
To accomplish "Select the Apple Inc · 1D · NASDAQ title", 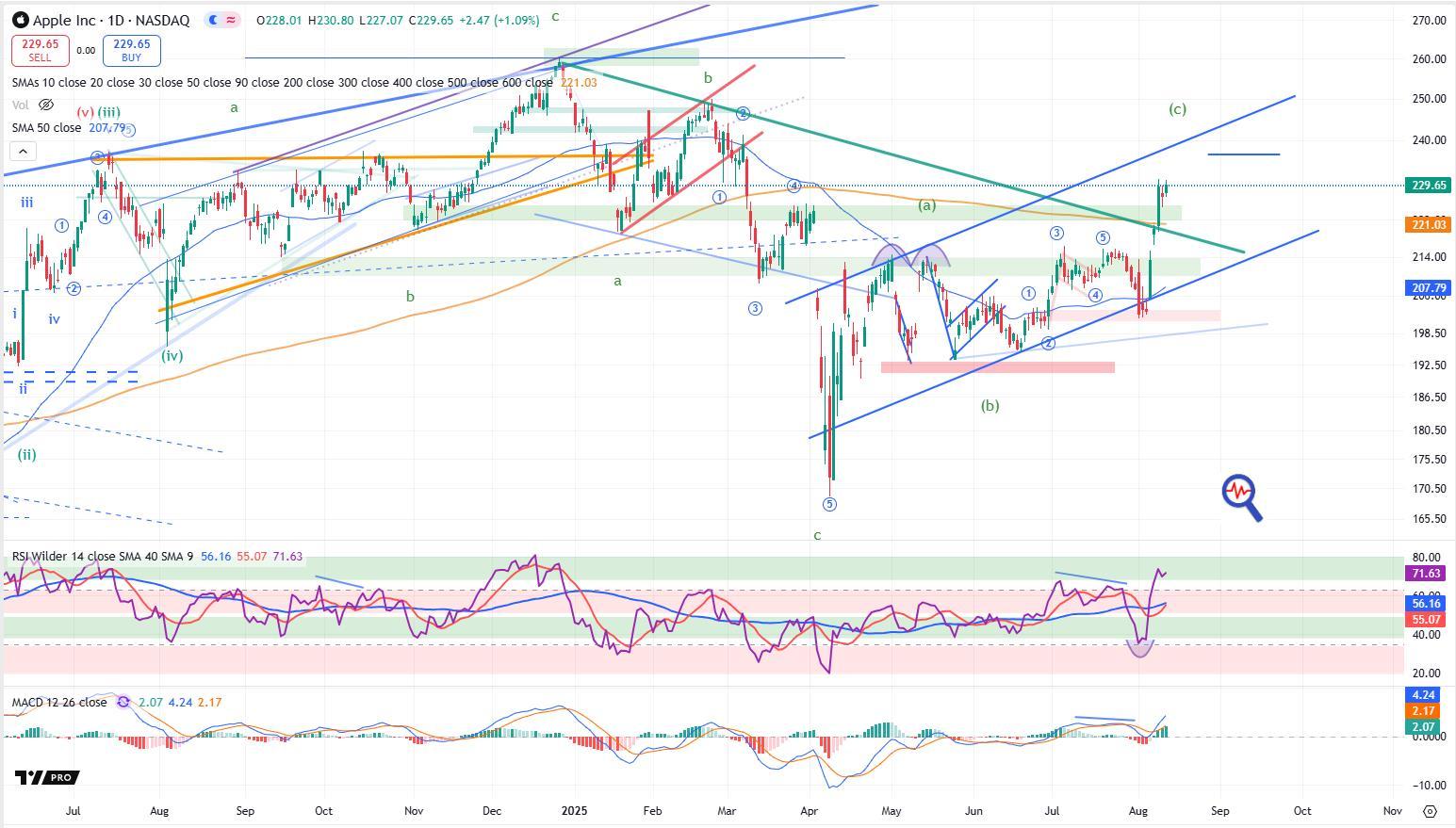I will coord(111,20).
